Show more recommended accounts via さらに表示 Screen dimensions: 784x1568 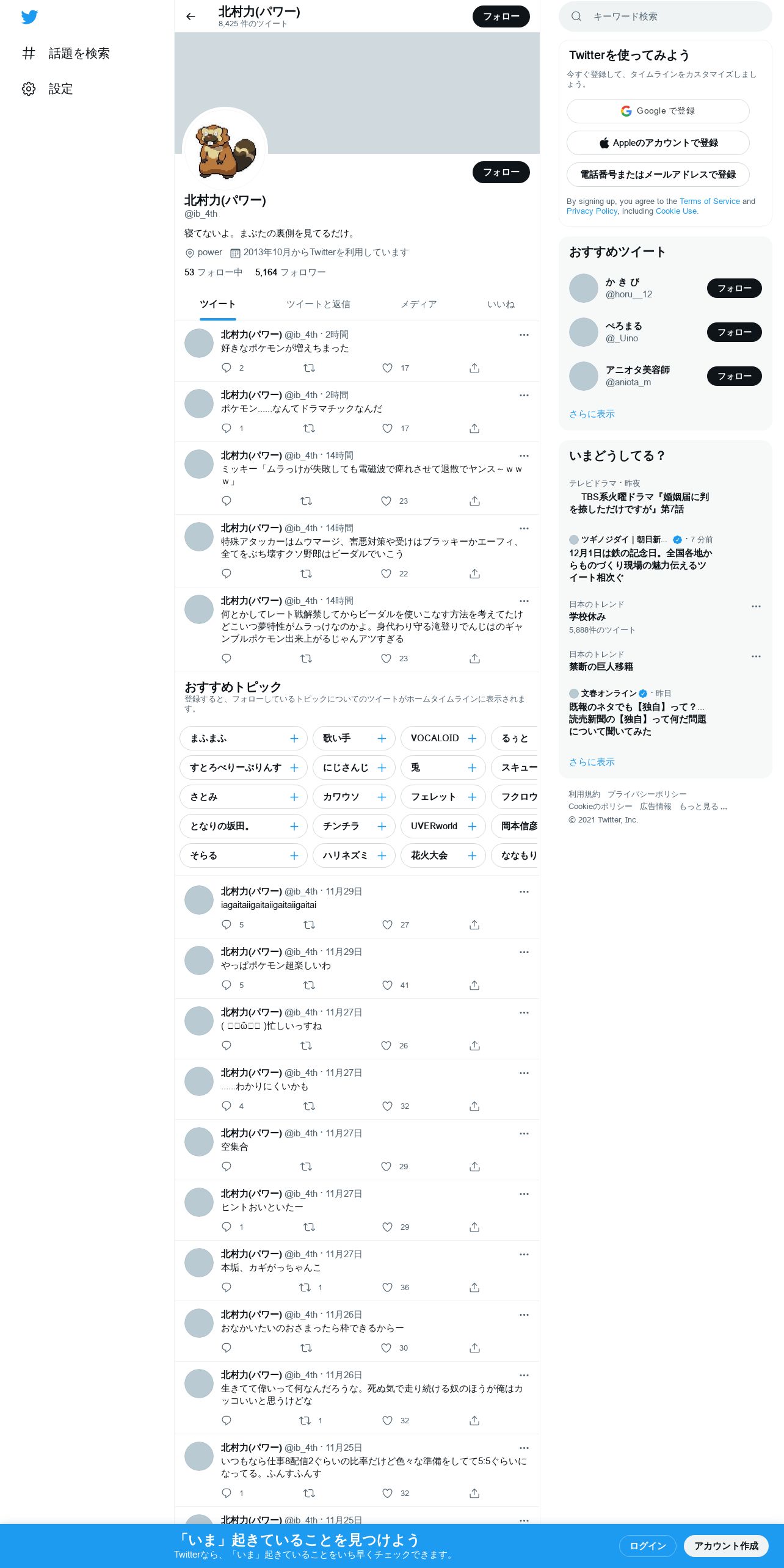pyautogui.click(x=592, y=414)
